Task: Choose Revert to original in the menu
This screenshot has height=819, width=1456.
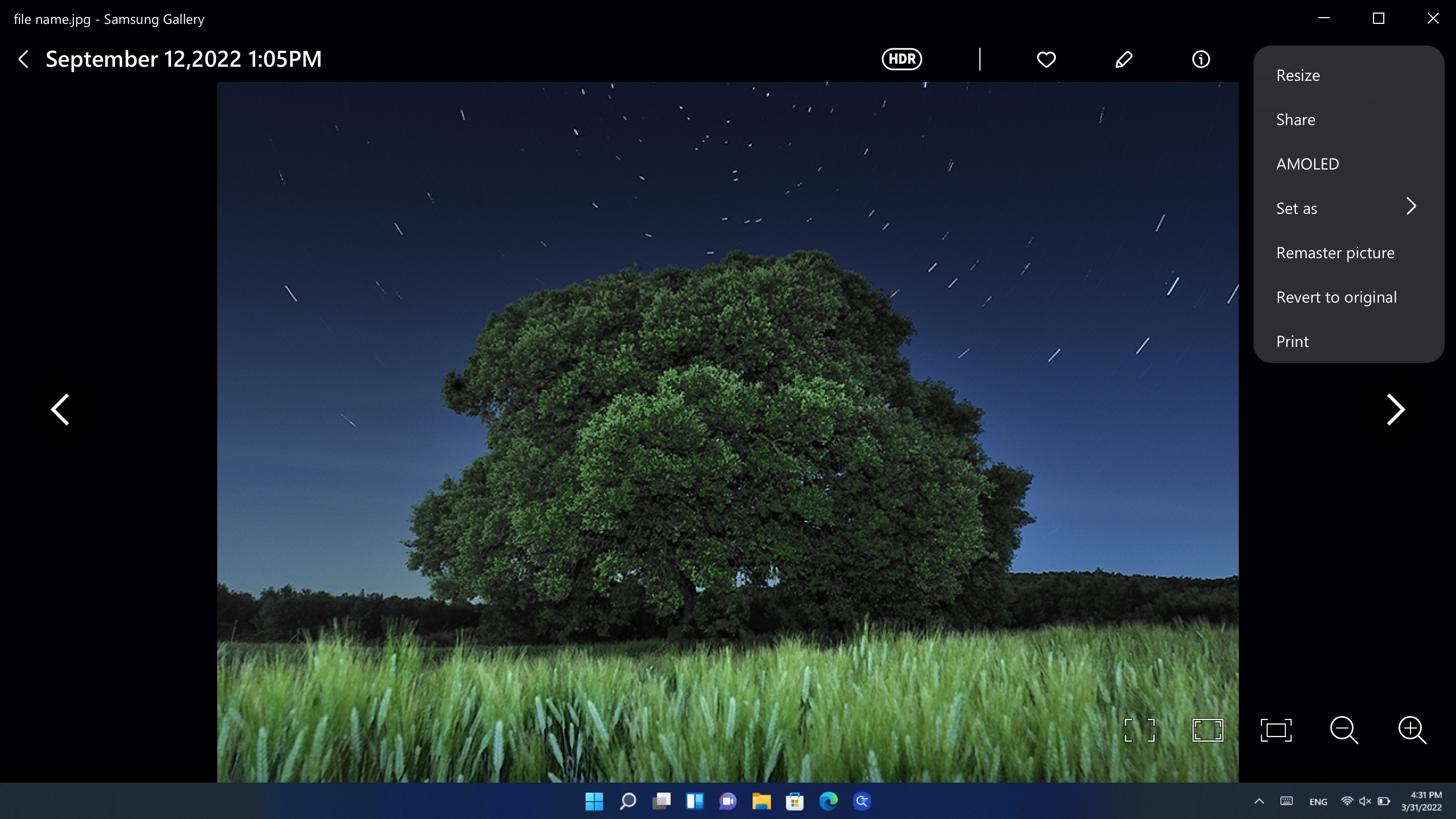Action: (x=1336, y=297)
